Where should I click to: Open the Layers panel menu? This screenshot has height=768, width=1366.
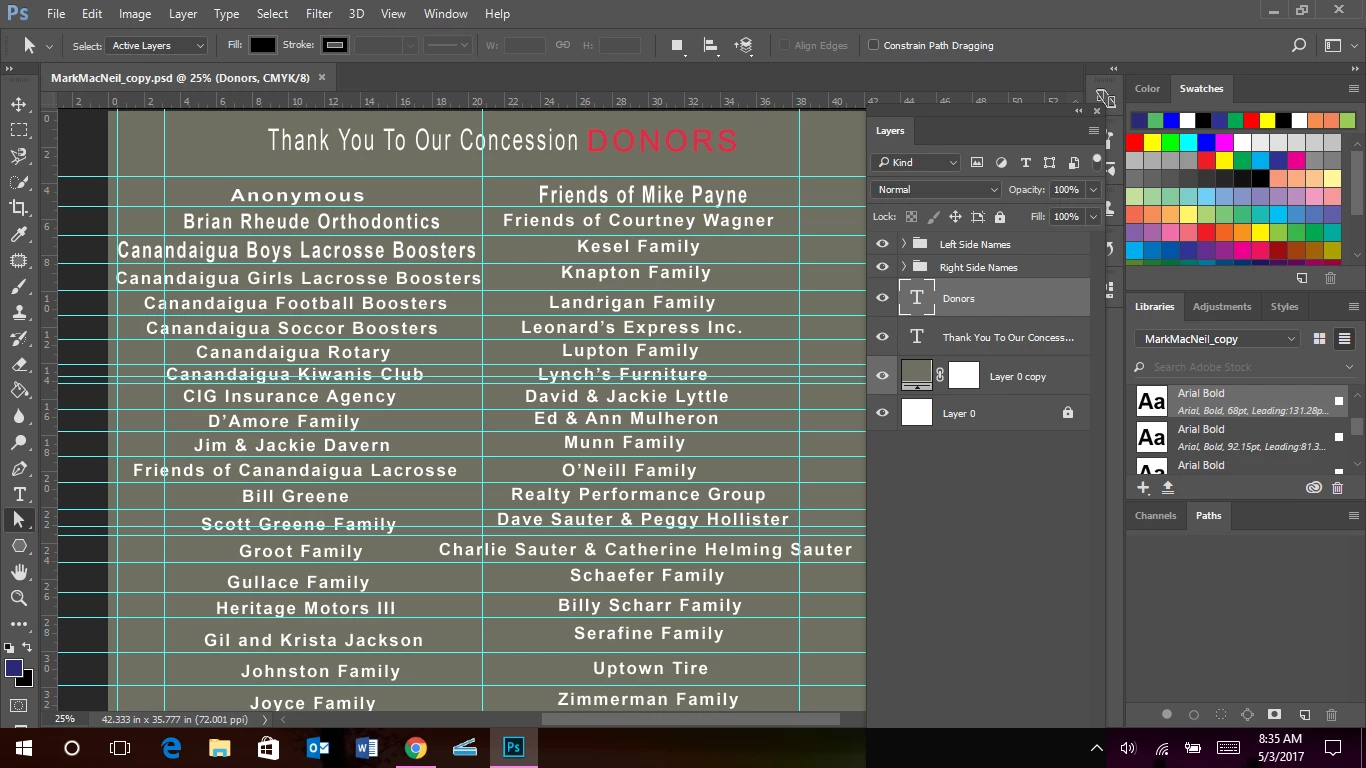[1093, 130]
